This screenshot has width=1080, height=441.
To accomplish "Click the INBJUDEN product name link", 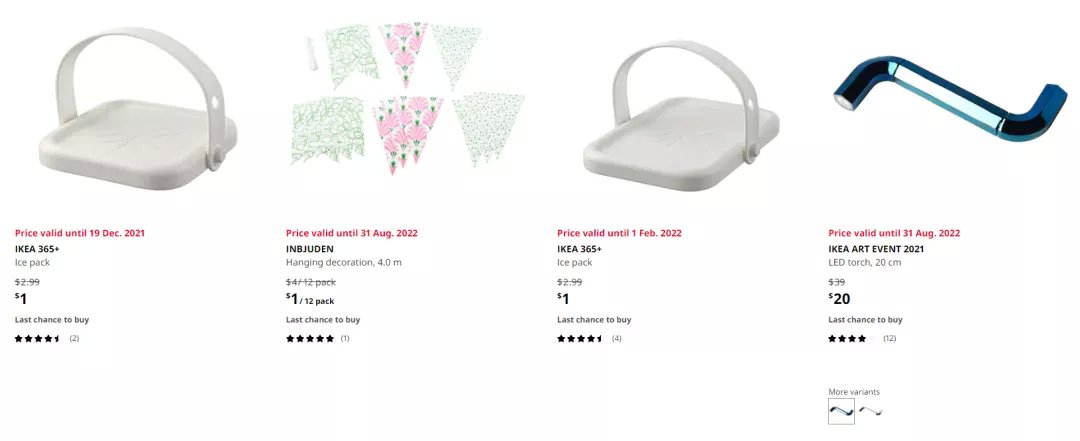I will click(309, 249).
